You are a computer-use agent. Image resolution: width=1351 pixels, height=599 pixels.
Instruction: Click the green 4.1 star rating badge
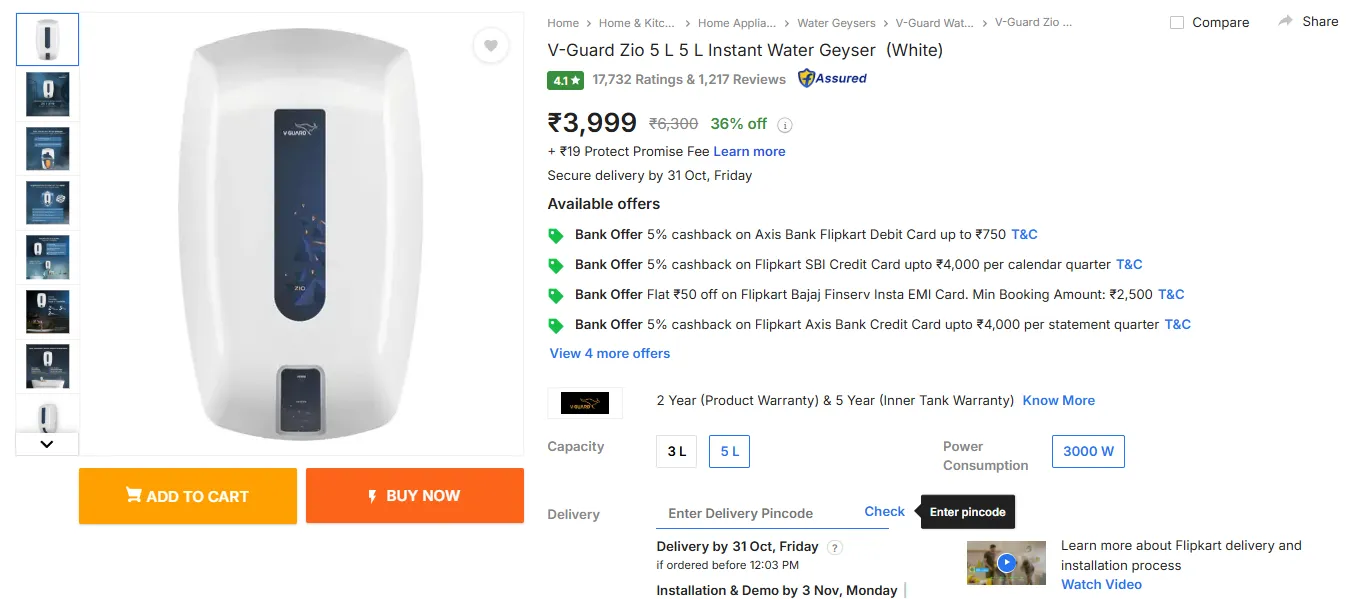point(565,80)
